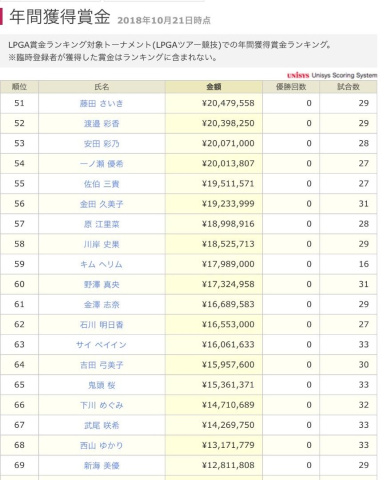
Task: Open 鬼頭 桜 player profile
Action: click(101, 385)
